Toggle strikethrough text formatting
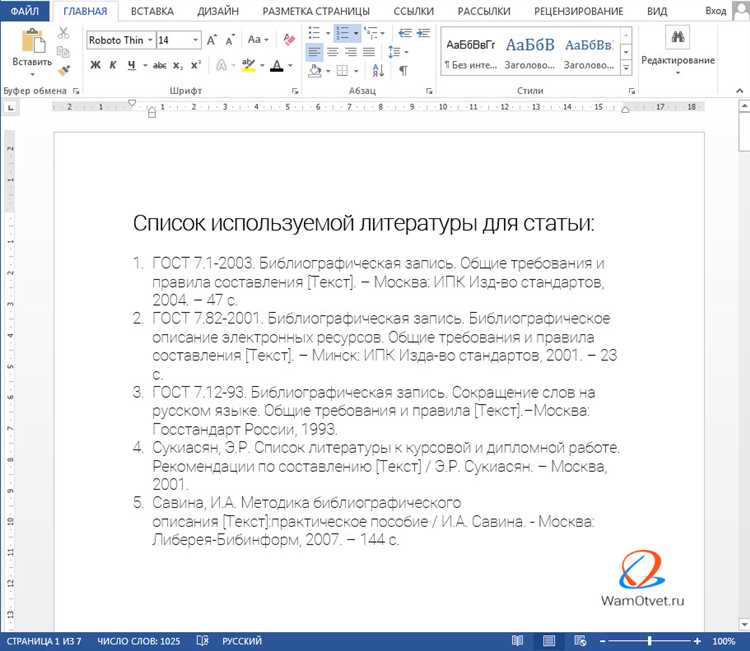Image resolution: width=750 pixels, height=651 pixels. click(x=159, y=65)
